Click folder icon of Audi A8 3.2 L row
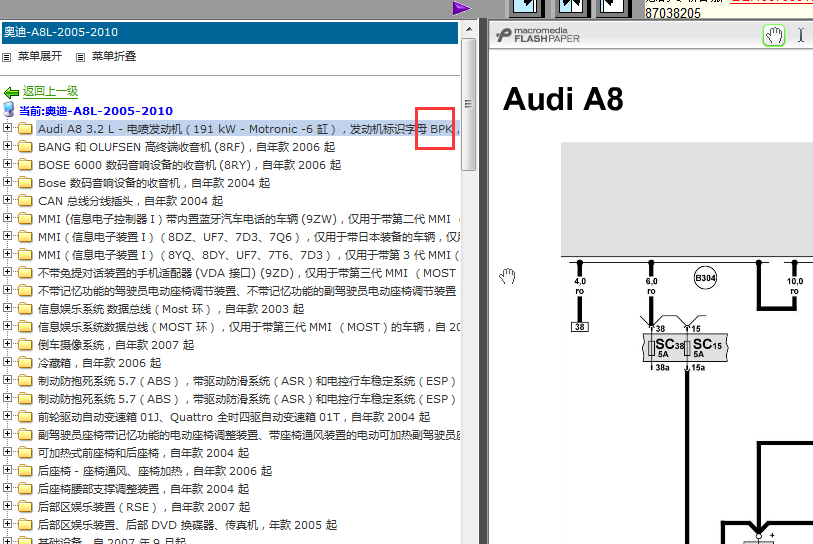Viewport: 813px width, 544px height. [x=25, y=129]
